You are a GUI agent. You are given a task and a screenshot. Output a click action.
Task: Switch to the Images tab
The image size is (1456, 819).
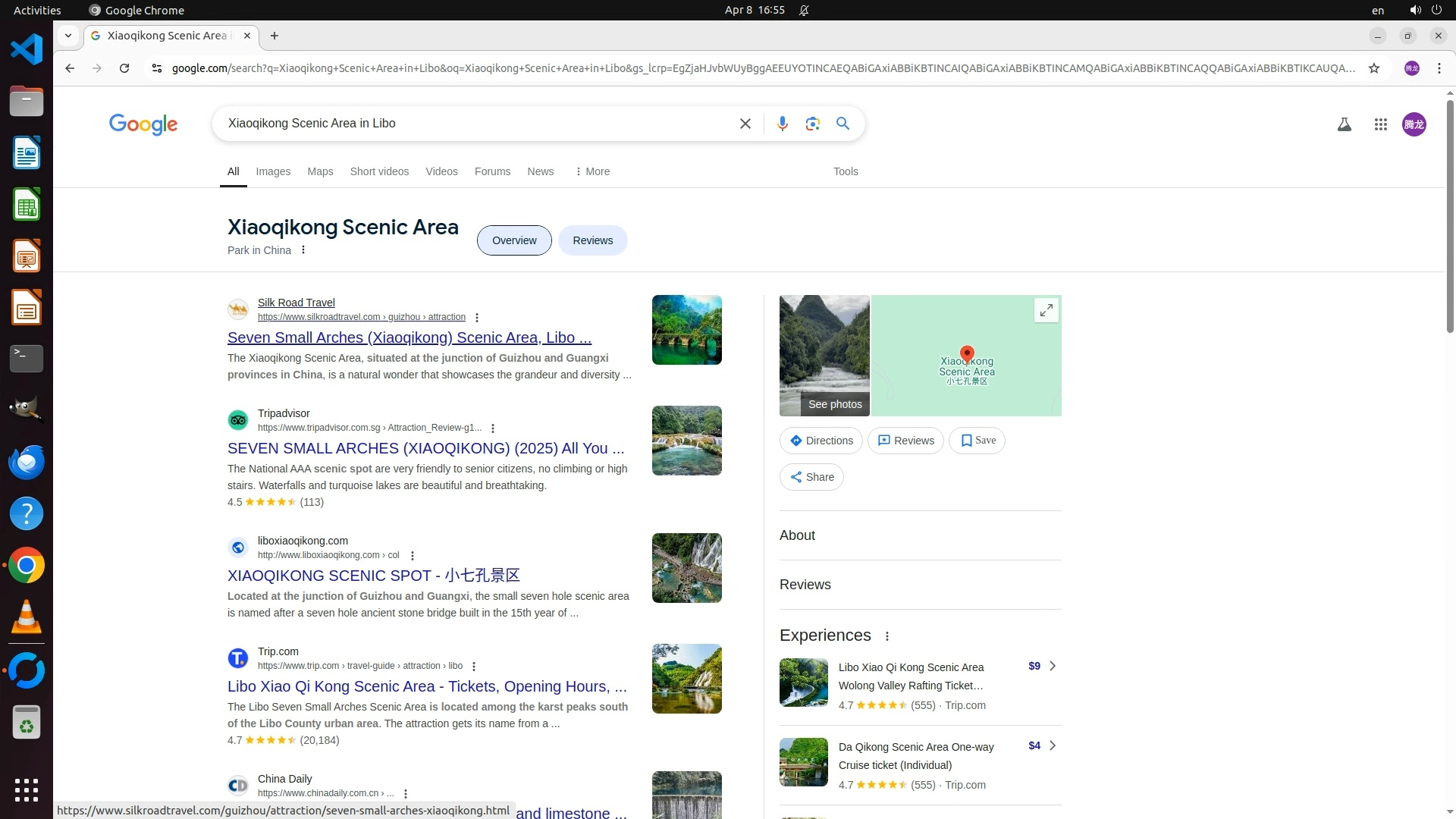coord(273,171)
